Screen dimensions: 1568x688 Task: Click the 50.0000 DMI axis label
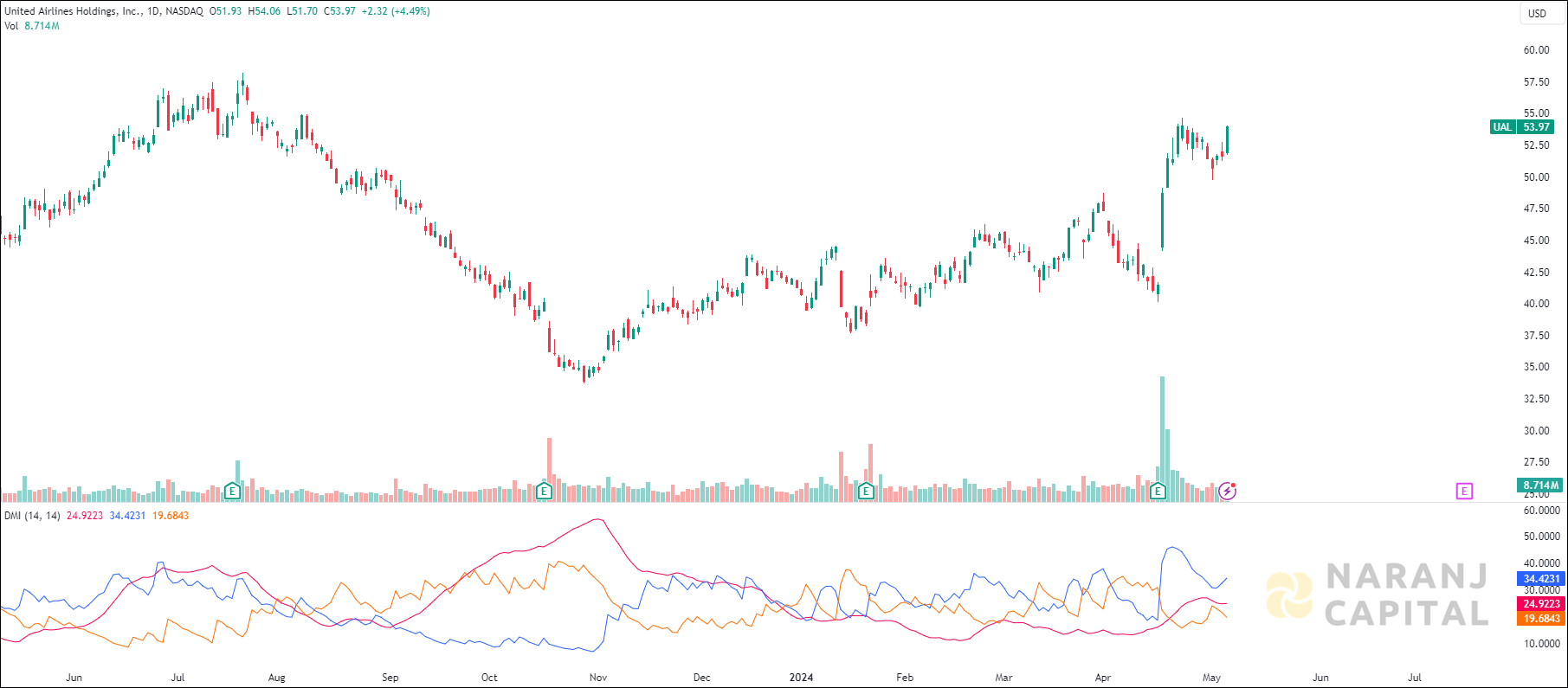tap(1542, 537)
